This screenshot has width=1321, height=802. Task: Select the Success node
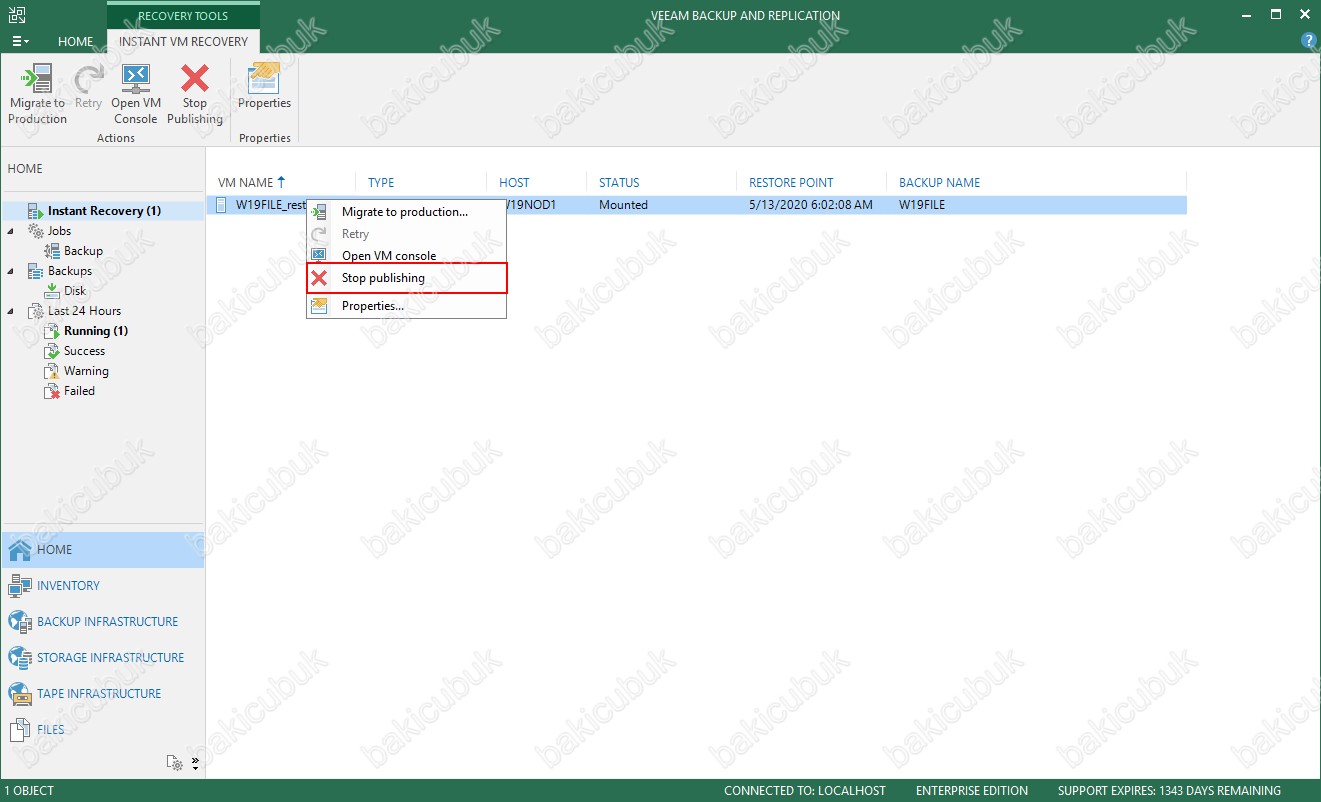point(84,351)
